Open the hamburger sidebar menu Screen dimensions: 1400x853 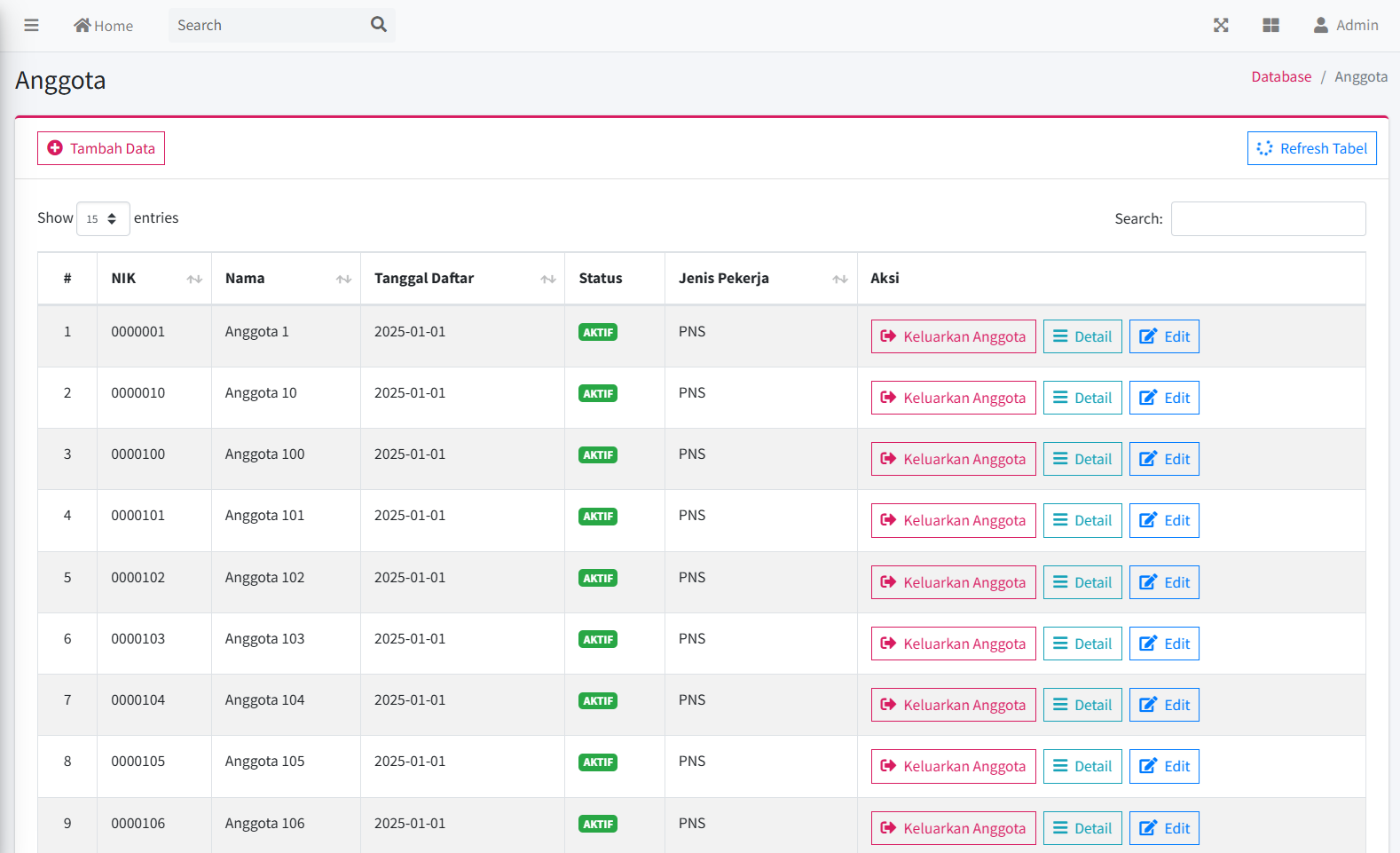pyautogui.click(x=31, y=25)
